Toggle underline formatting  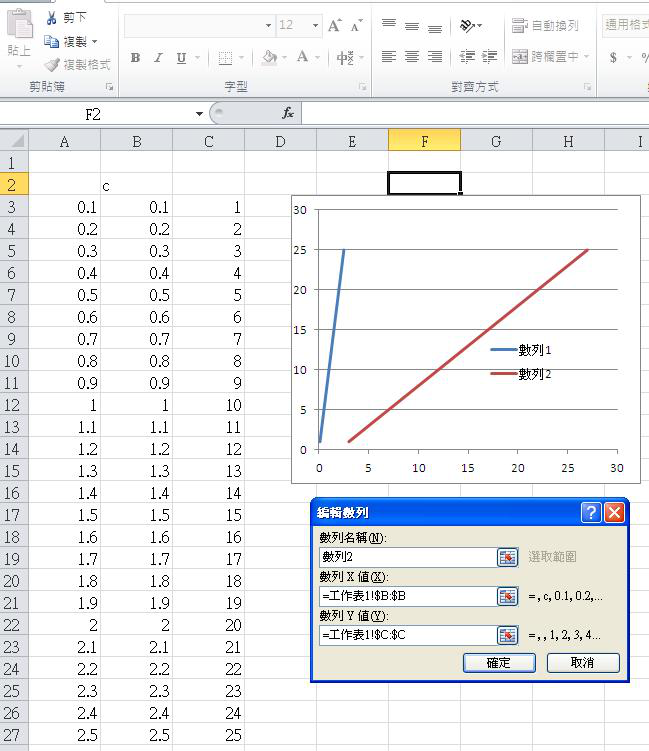tap(181, 58)
